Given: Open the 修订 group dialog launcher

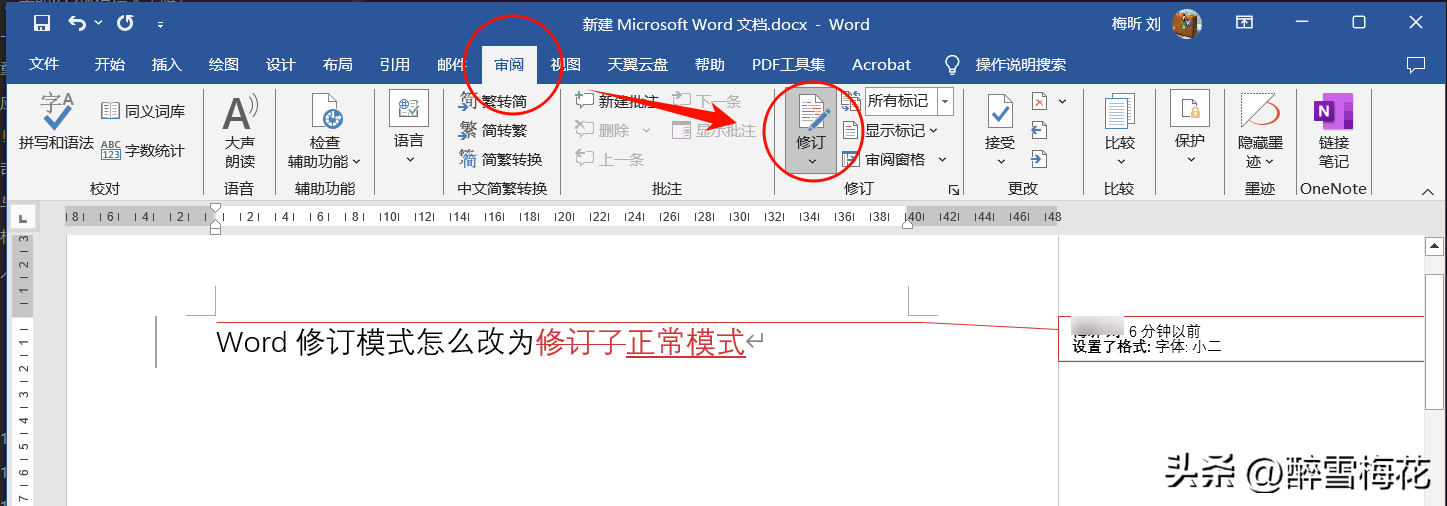Looking at the screenshot, I should [x=954, y=189].
